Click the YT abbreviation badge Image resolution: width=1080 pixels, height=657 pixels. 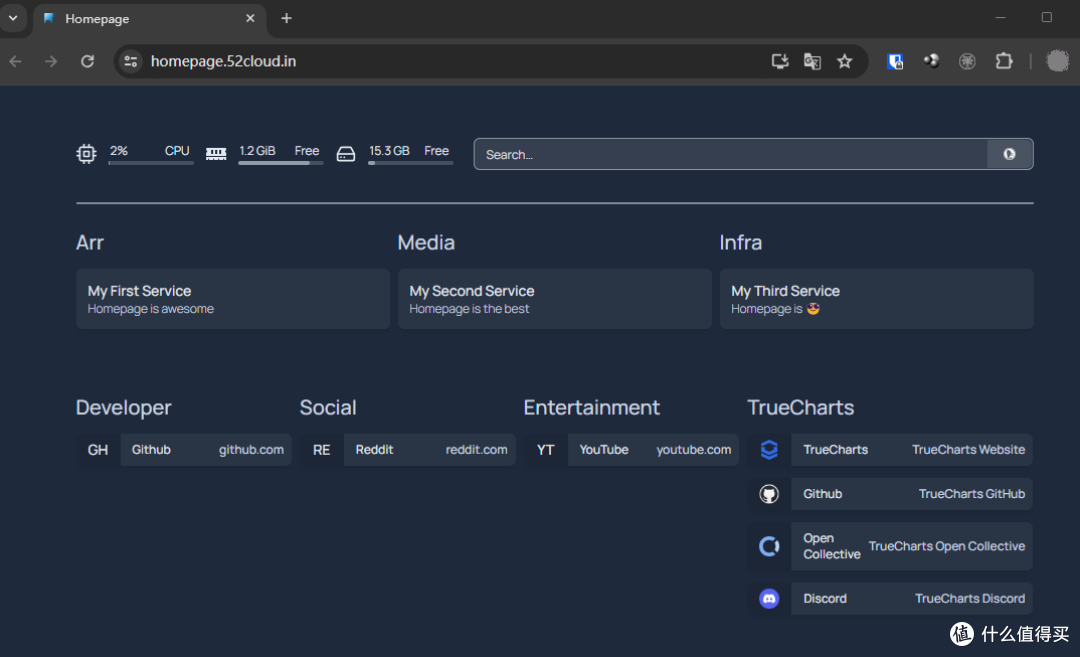546,450
